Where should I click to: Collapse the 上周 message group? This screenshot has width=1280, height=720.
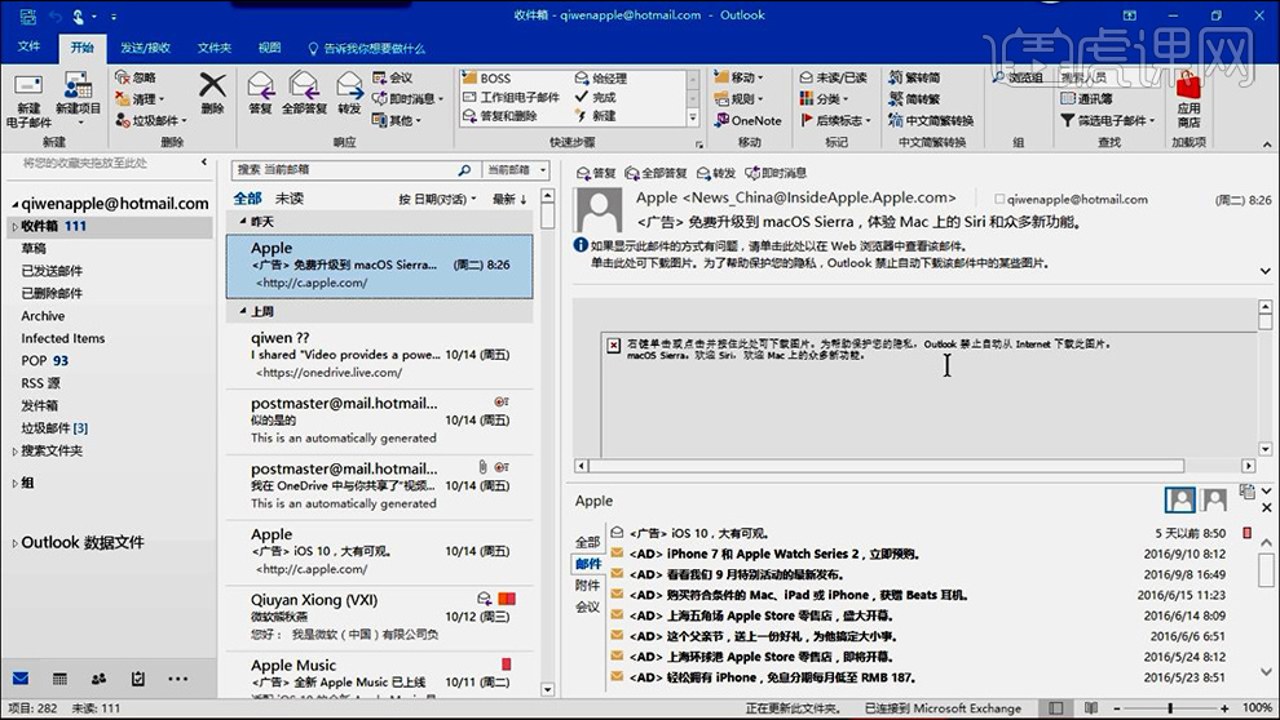point(243,312)
